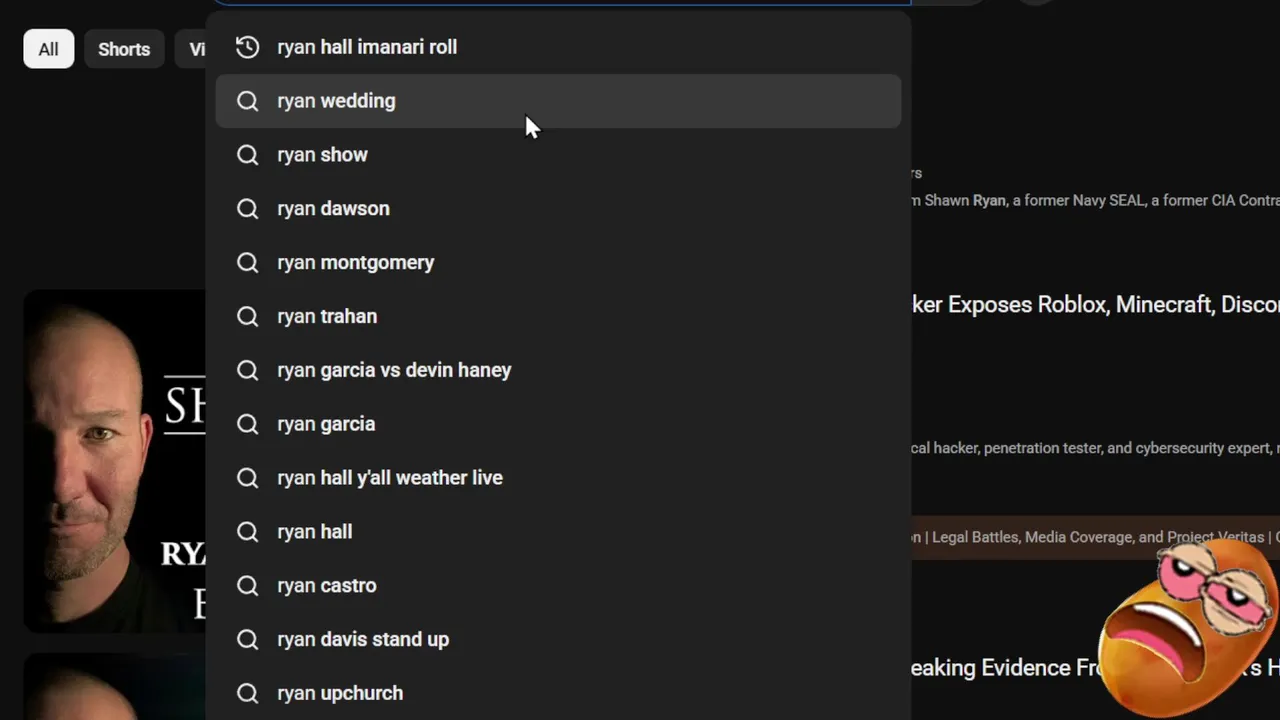Click the description mentioning 'Shawn Ryan, a former Navy SEAL'
Viewport: 1280px width, 720px height.
(1096, 201)
